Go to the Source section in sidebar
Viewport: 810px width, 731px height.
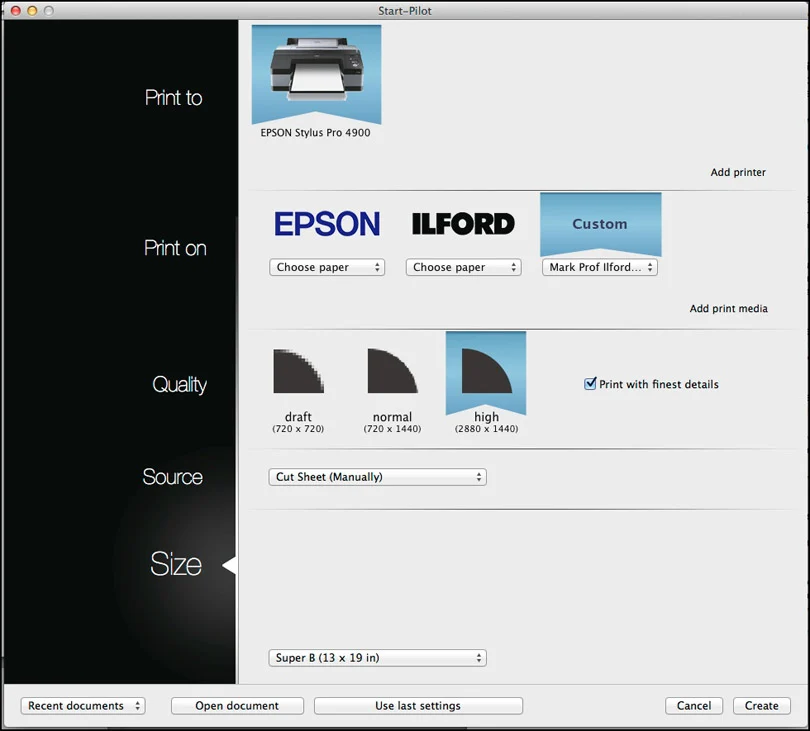click(x=173, y=476)
